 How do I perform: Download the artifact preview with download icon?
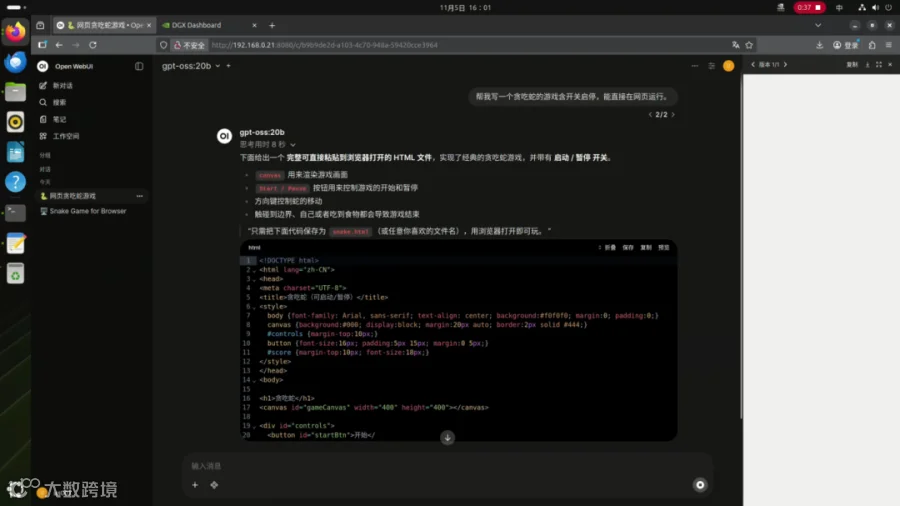867,65
